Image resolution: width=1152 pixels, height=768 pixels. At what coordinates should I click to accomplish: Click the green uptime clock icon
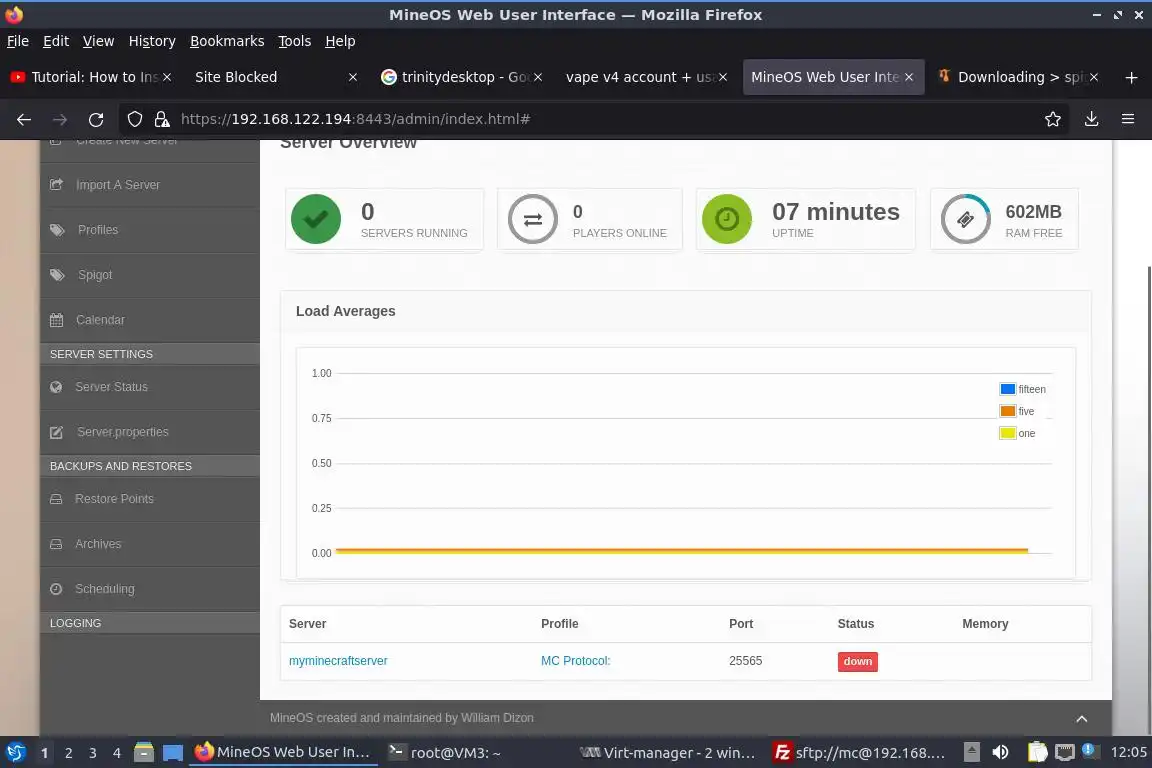coord(727,219)
